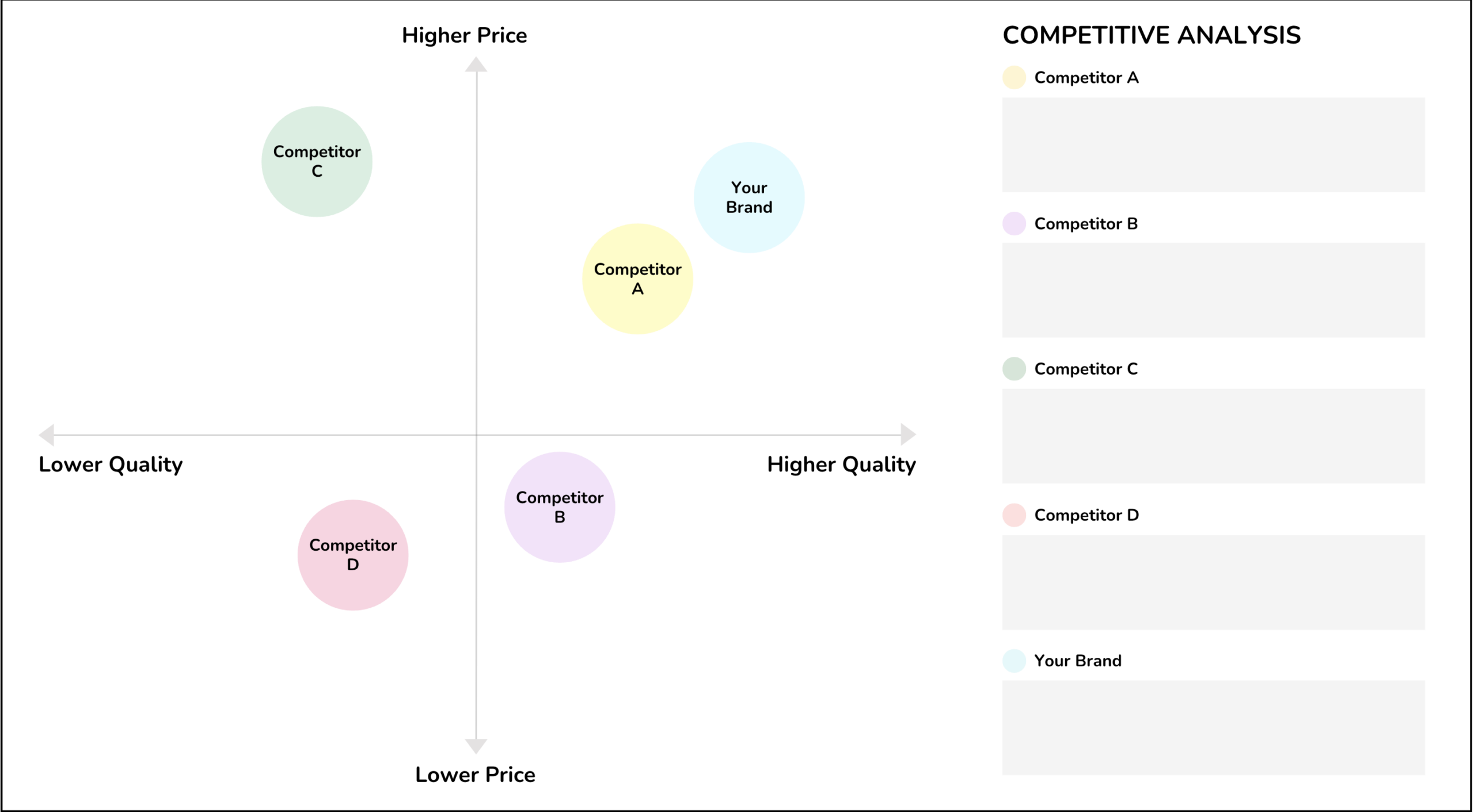Select the Higher Price axis label
1474x812 pixels.
[464, 36]
